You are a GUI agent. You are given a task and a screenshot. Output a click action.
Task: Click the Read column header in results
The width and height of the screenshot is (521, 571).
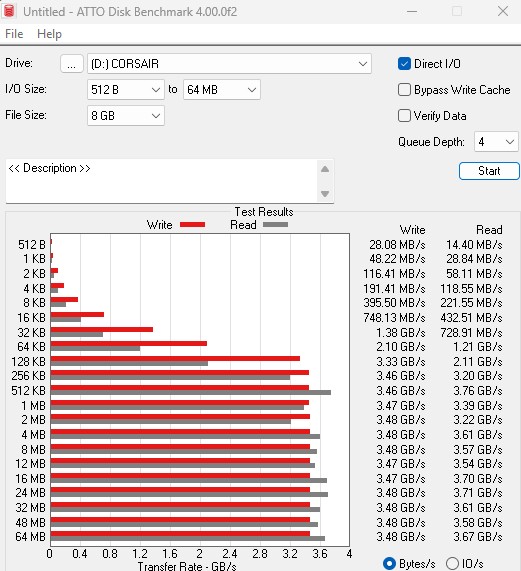tap(489, 230)
